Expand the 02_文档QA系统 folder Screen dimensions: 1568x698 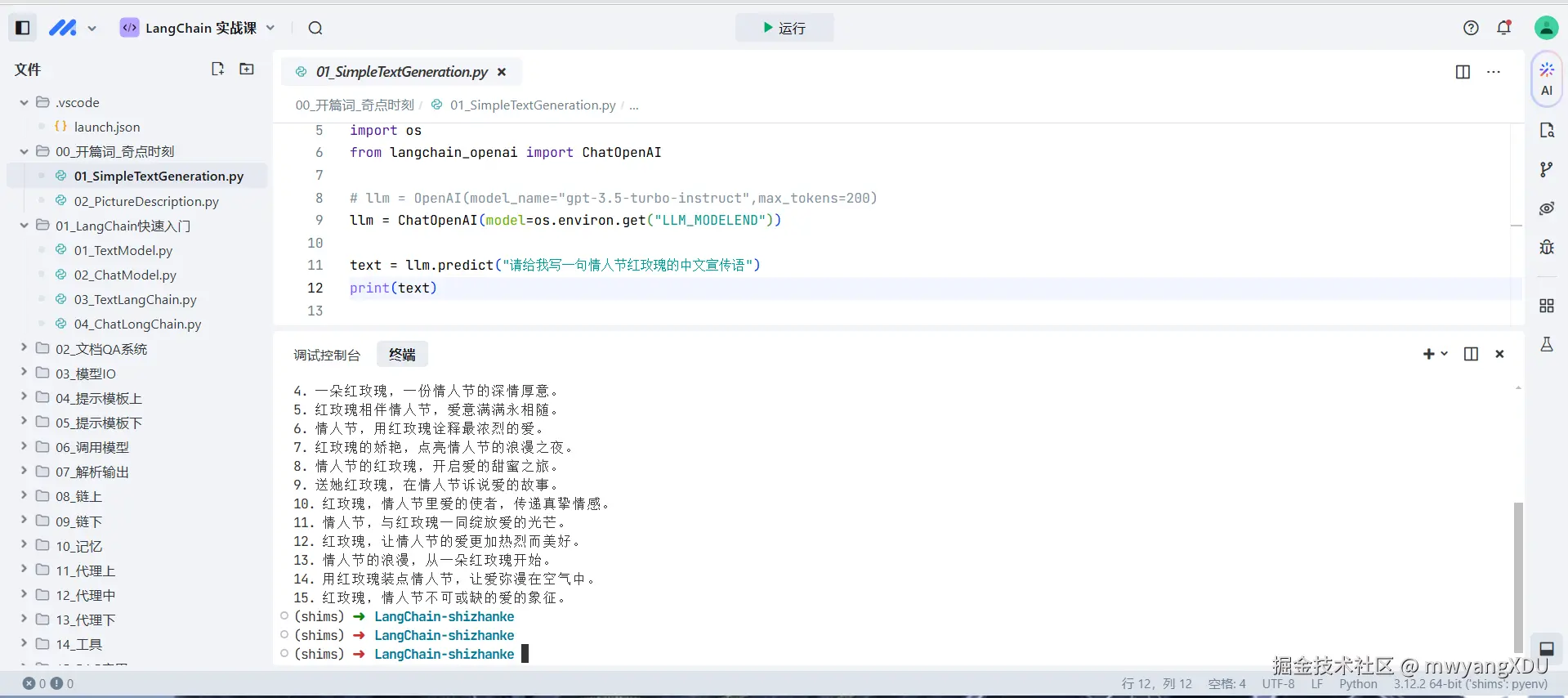point(24,348)
